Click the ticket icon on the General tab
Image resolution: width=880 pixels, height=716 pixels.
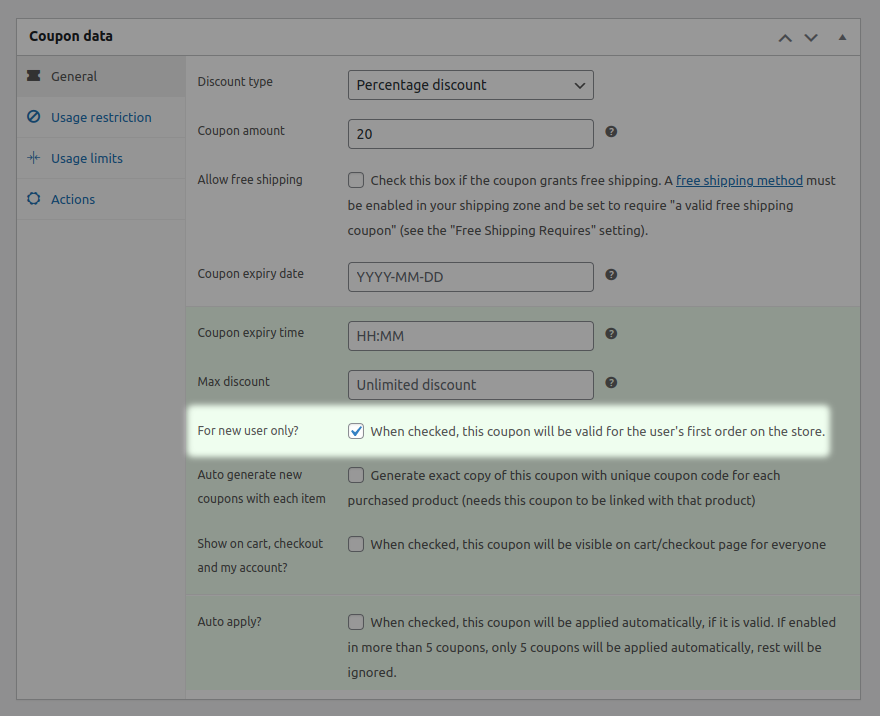pos(33,75)
